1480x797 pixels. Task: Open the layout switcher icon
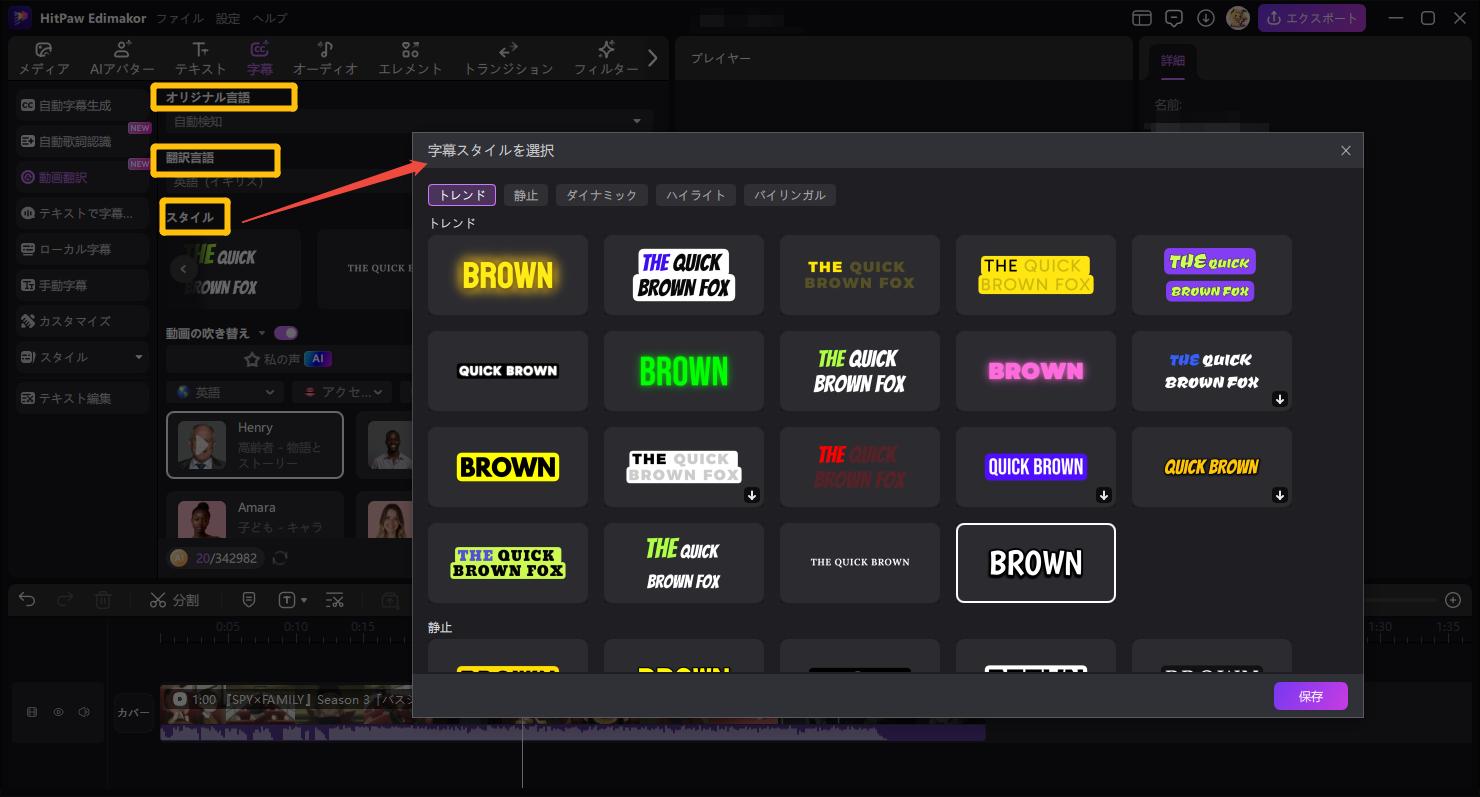[1142, 18]
